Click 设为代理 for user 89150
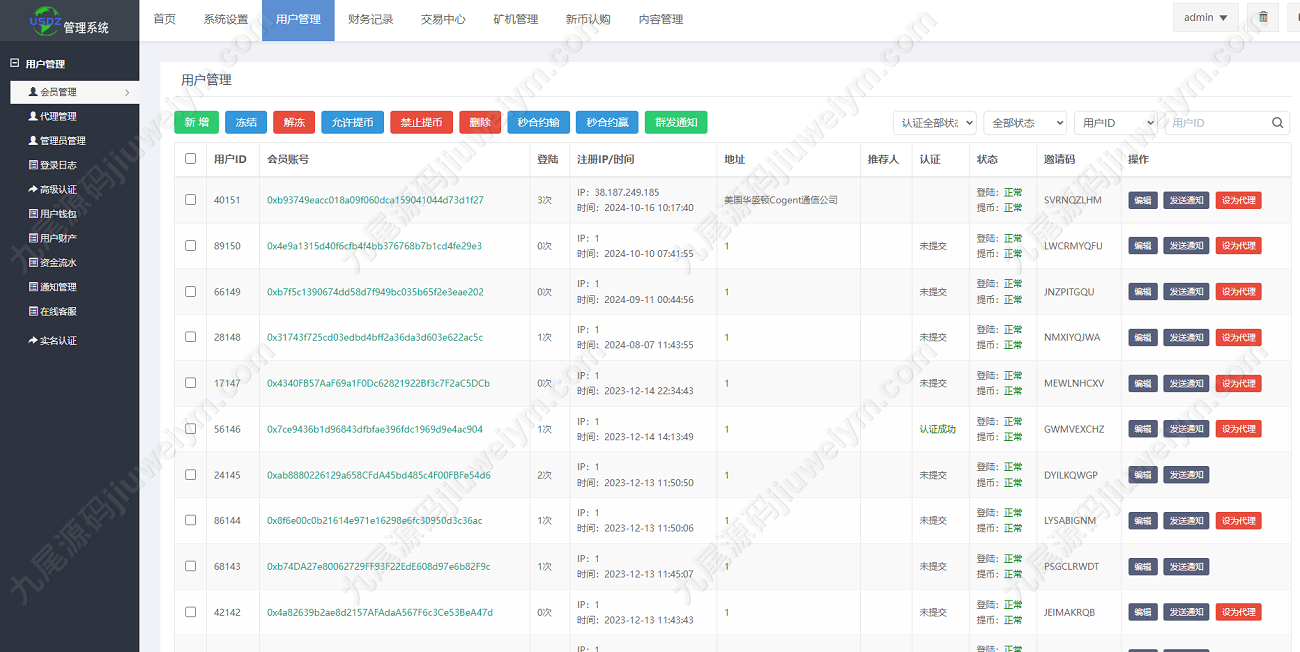 click(1238, 246)
